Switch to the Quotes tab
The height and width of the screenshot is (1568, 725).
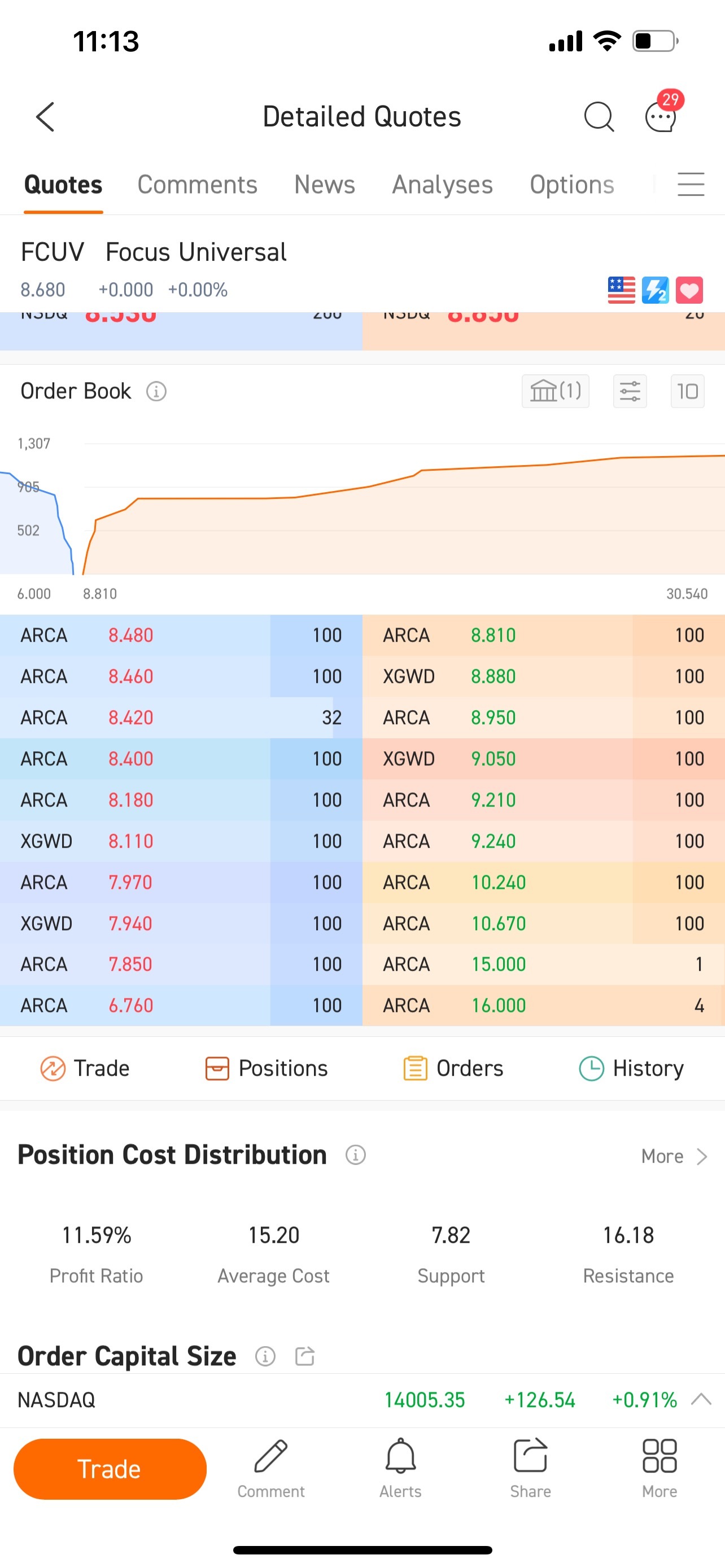63,185
